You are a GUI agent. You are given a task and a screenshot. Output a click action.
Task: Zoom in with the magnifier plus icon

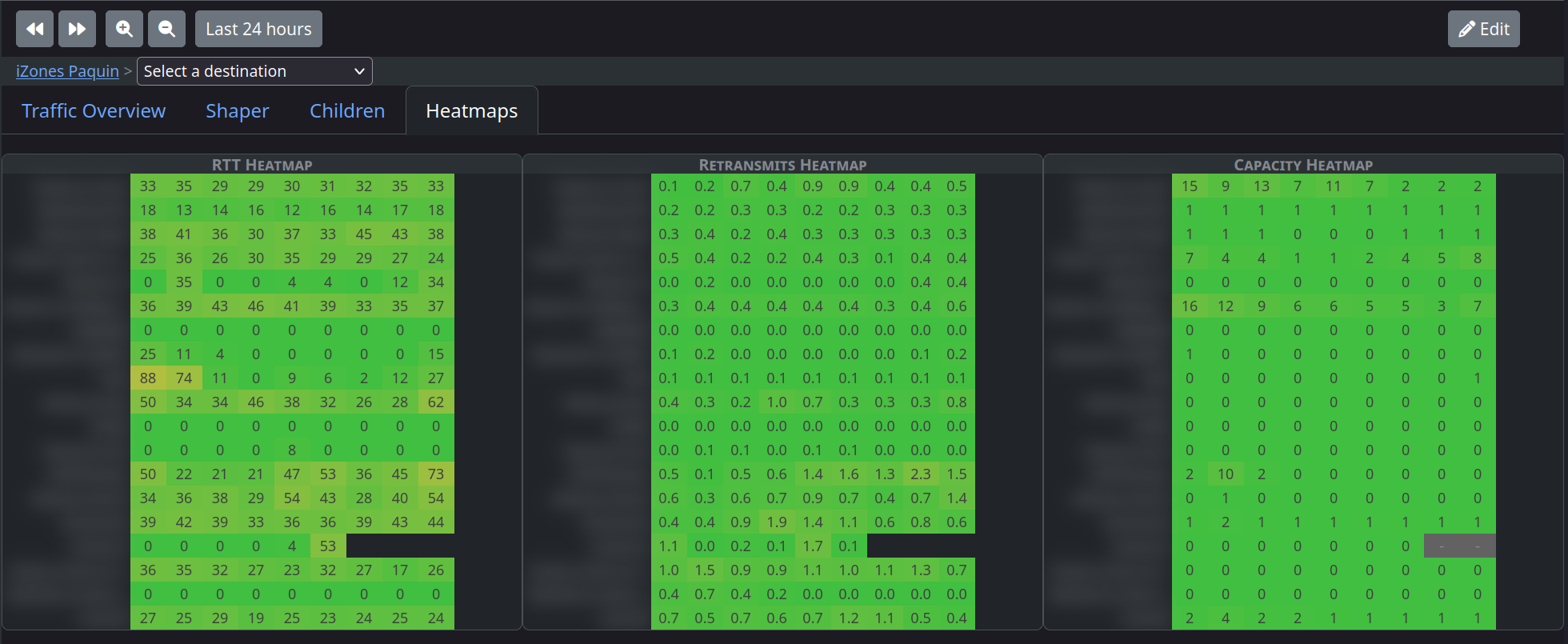coord(125,30)
